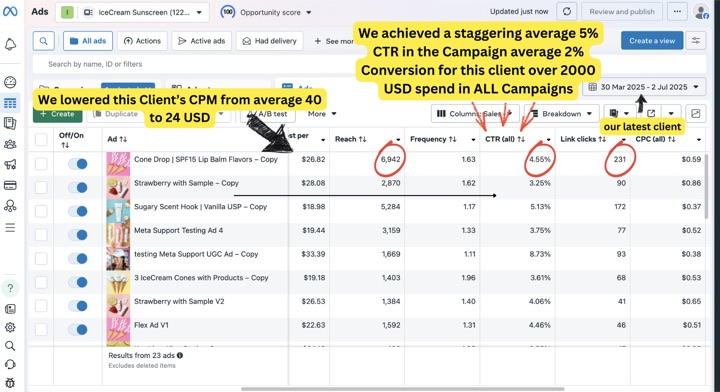Open the Columns: Sales dropdown
Screen dimensions: 720x392
[475, 113]
